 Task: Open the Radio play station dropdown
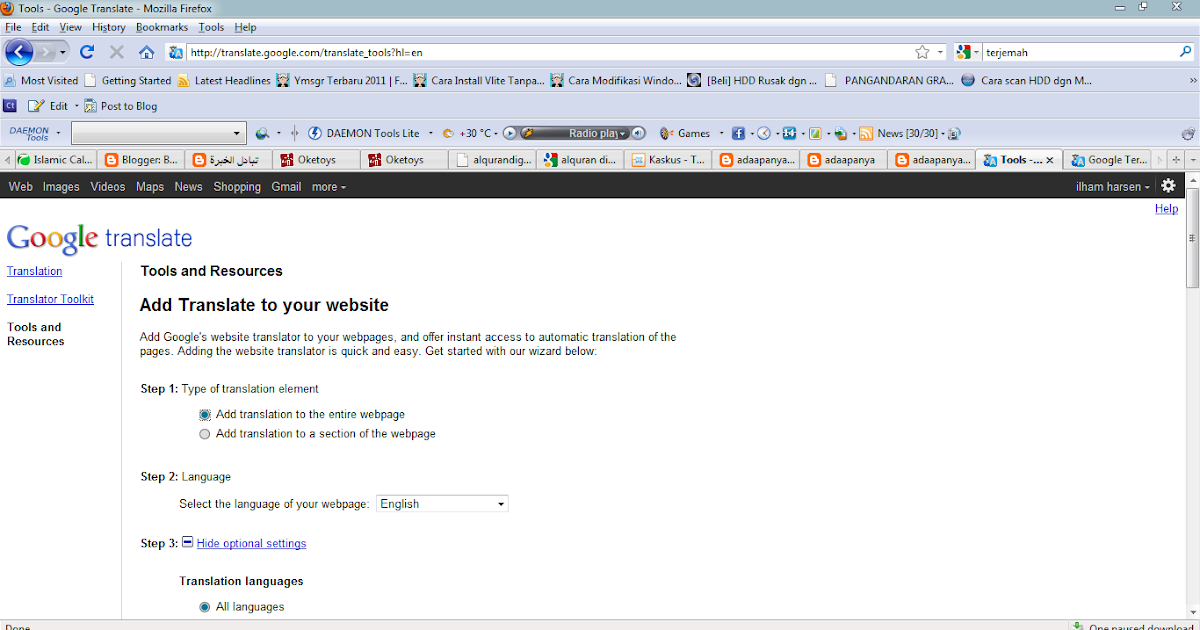[x=623, y=133]
